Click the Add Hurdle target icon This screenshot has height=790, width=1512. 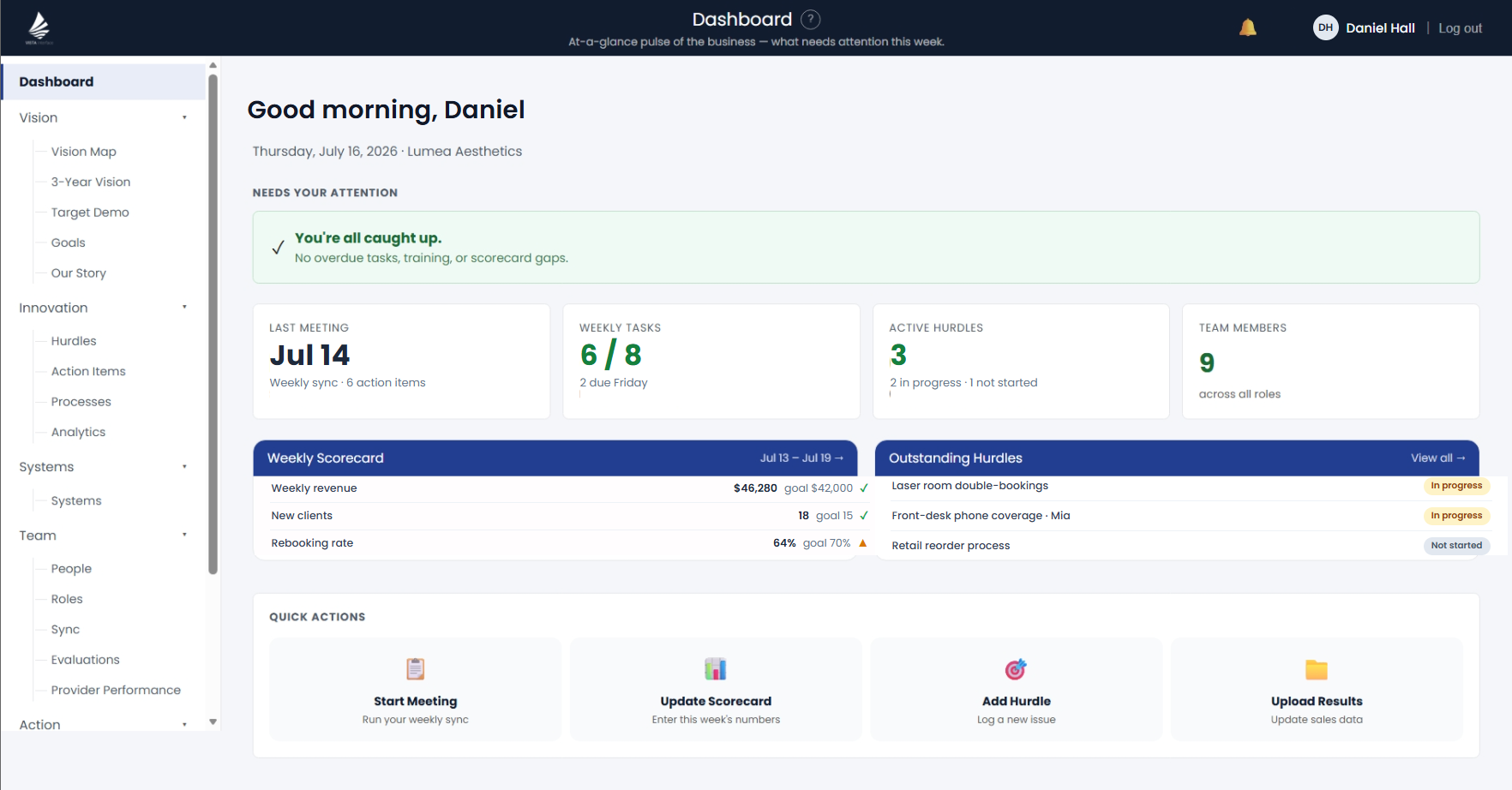(x=1016, y=668)
